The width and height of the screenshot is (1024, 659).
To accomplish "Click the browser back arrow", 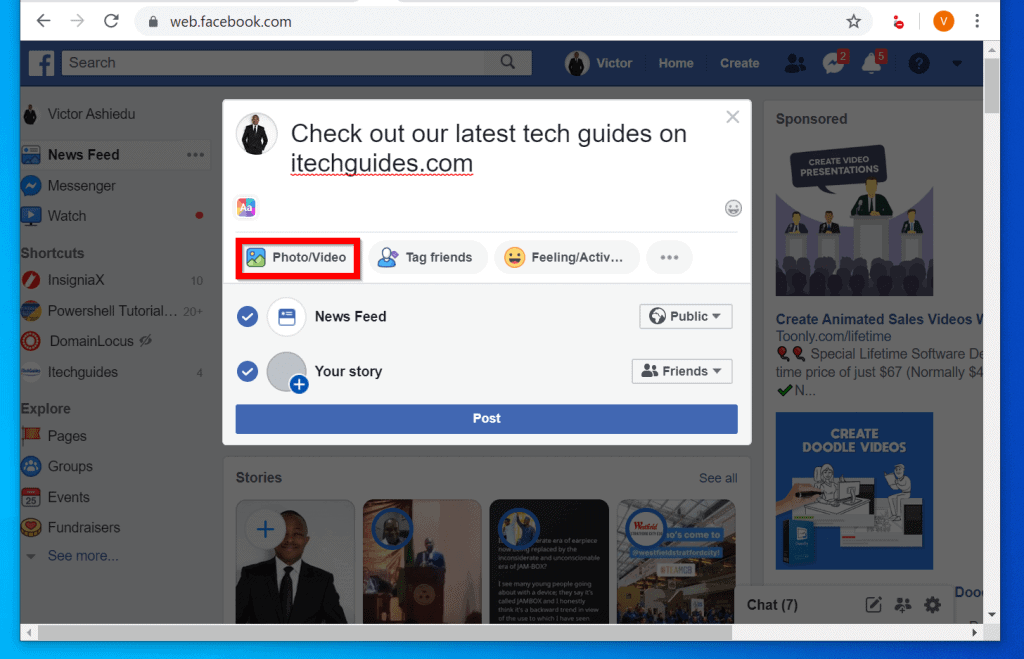I will (x=43, y=22).
